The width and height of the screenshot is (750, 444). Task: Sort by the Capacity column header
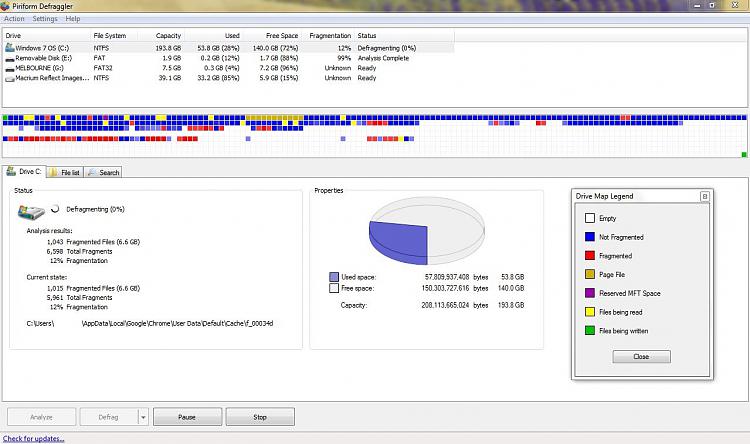pos(161,35)
